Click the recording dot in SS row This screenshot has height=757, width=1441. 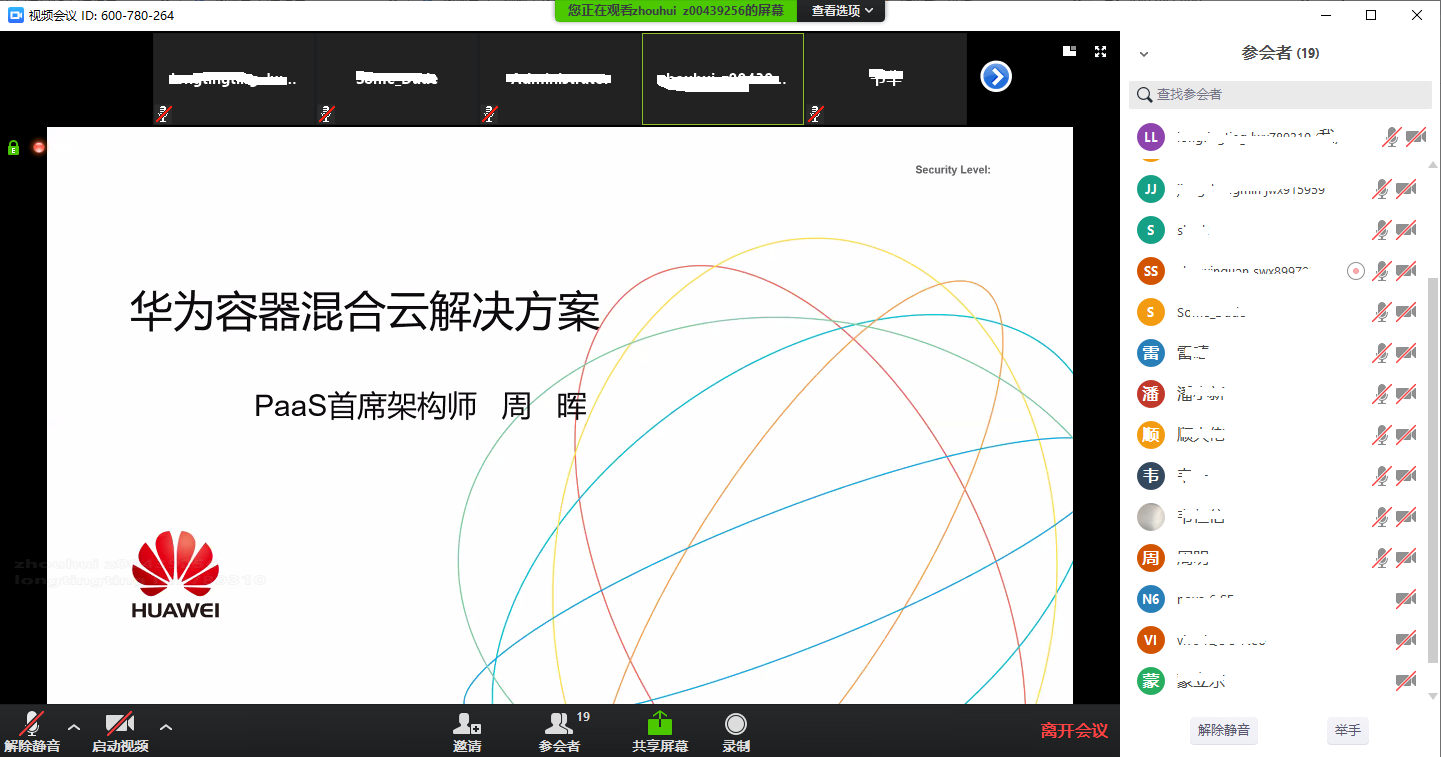point(1356,271)
